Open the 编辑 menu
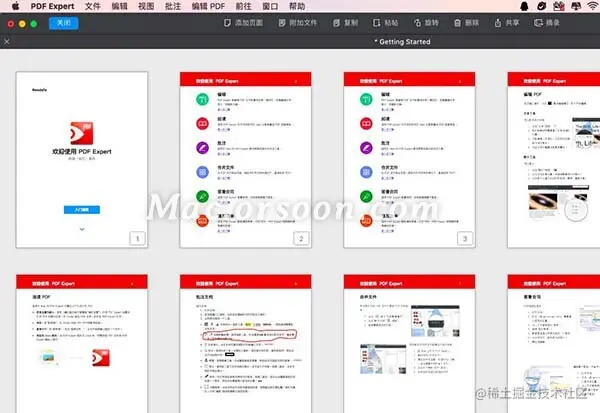The height and width of the screenshot is (413, 600). (x=119, y=6)
